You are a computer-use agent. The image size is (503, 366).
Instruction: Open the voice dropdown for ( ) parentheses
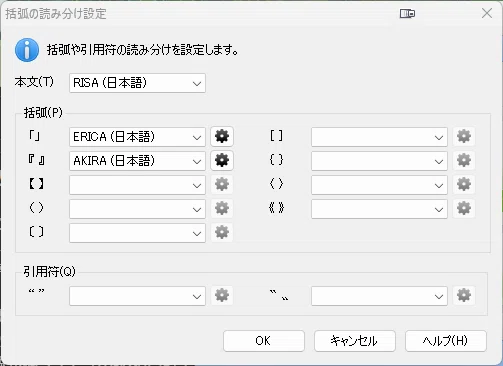pos(137,209)
